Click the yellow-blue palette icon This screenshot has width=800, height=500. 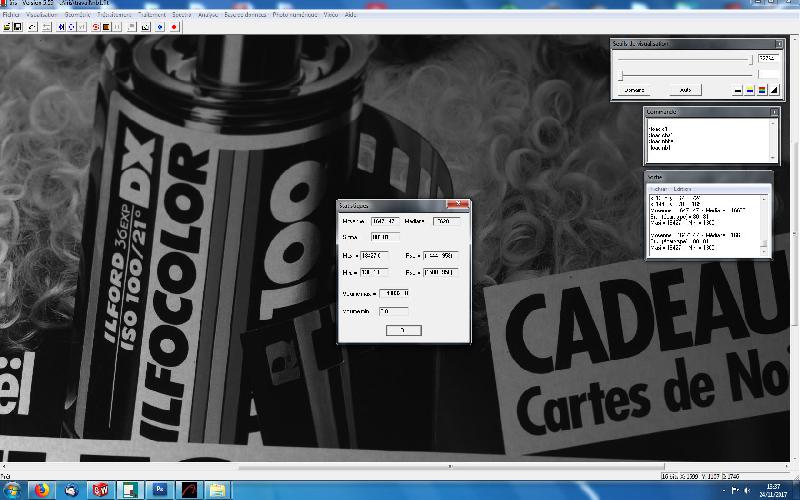[750, 90]
